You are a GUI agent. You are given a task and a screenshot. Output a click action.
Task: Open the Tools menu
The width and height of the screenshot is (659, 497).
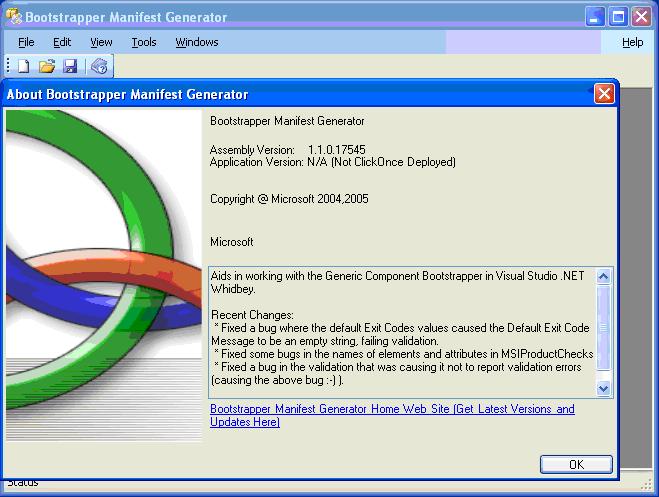pos(144,42)
